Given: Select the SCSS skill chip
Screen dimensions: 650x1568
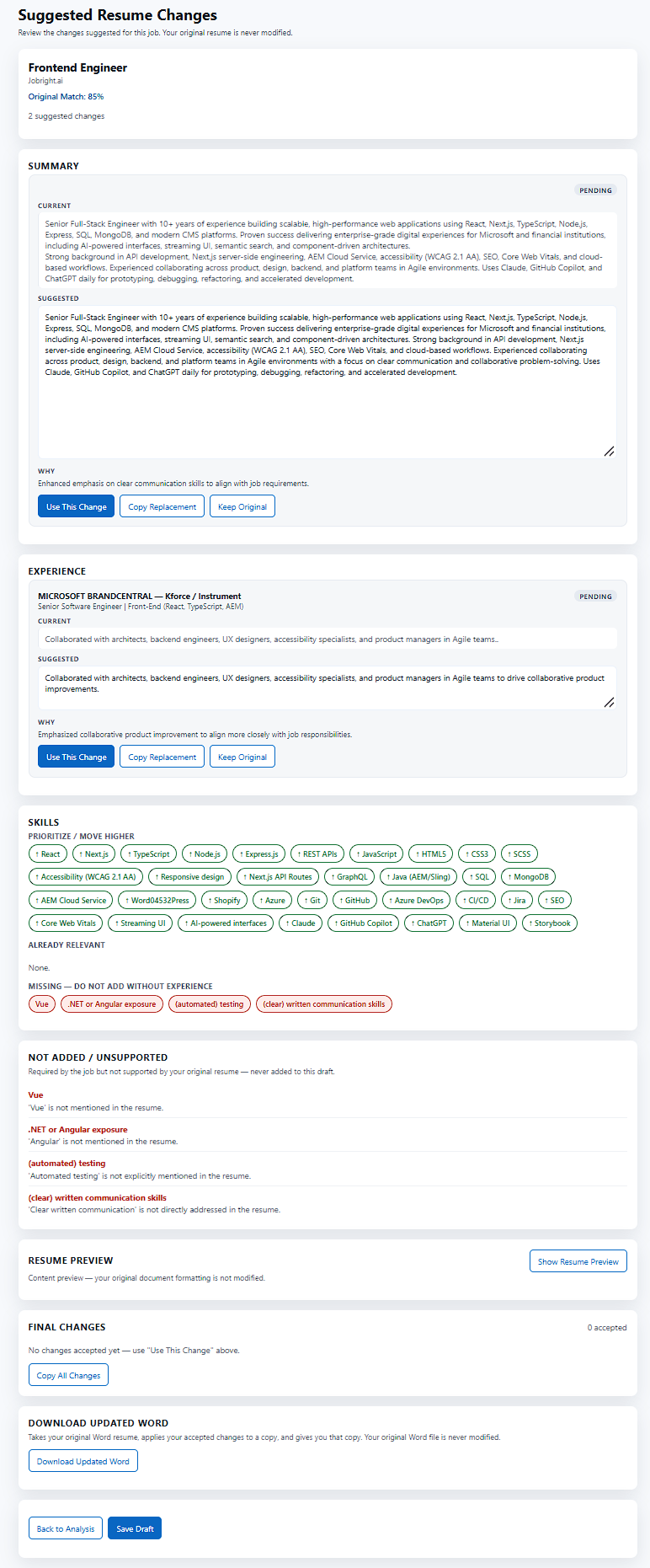Looking at the screenshot, I should point(519,854).
